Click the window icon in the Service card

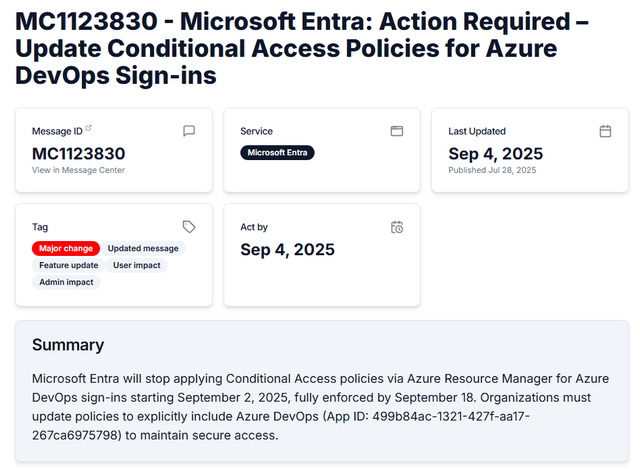coord(396,131)
